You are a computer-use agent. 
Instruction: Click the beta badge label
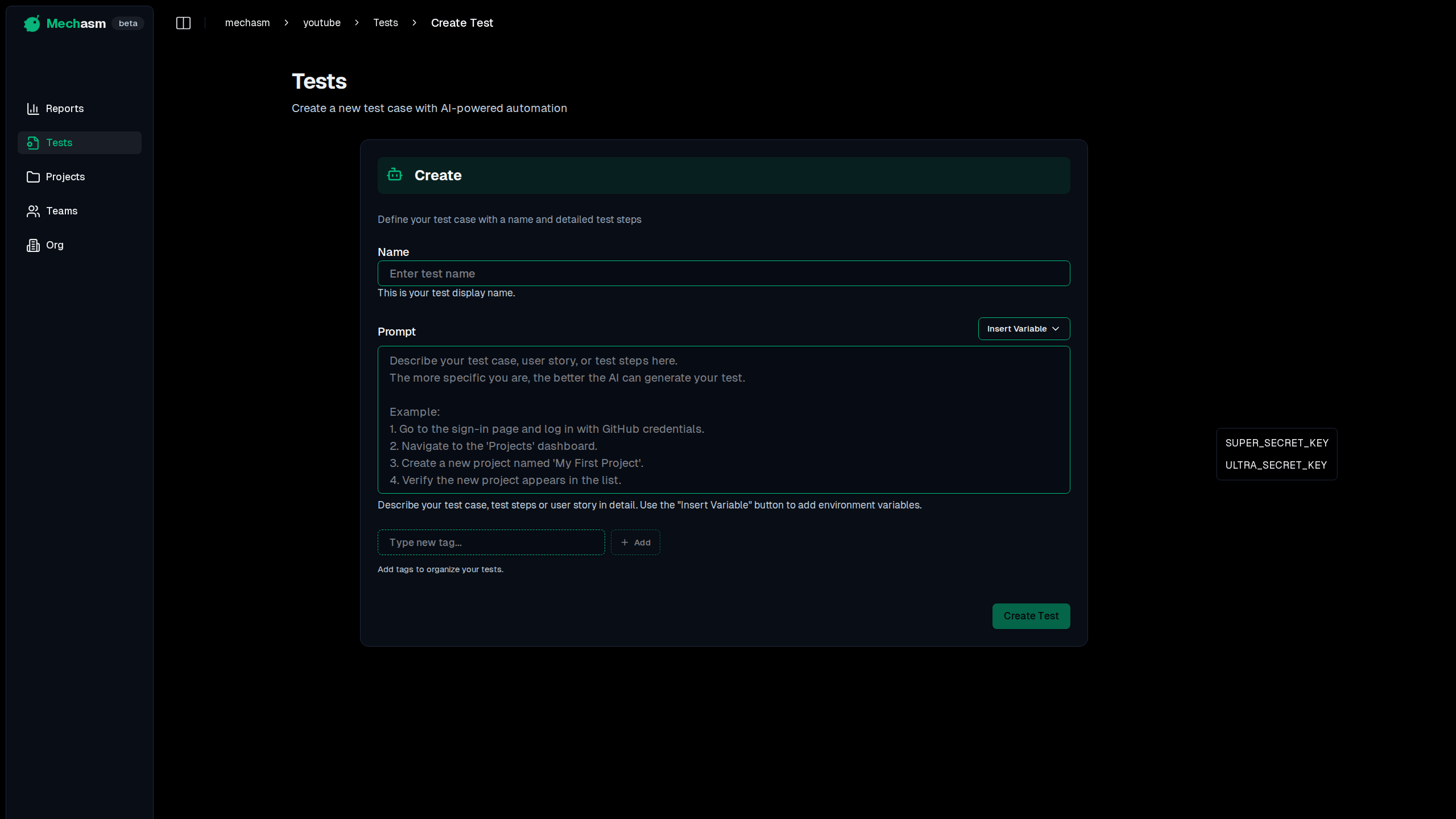tap(128, 23)
